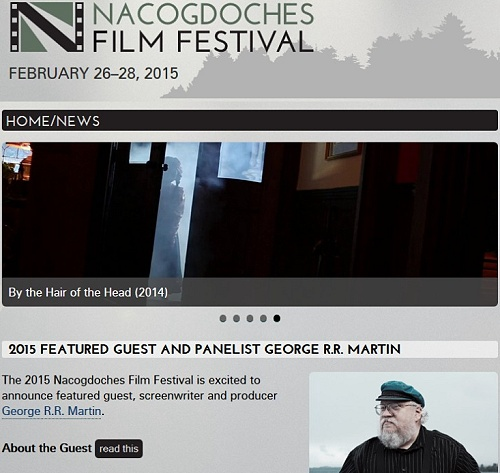
Task: Open the HOME/NEWS menu bar
Action: click(250, 121)
